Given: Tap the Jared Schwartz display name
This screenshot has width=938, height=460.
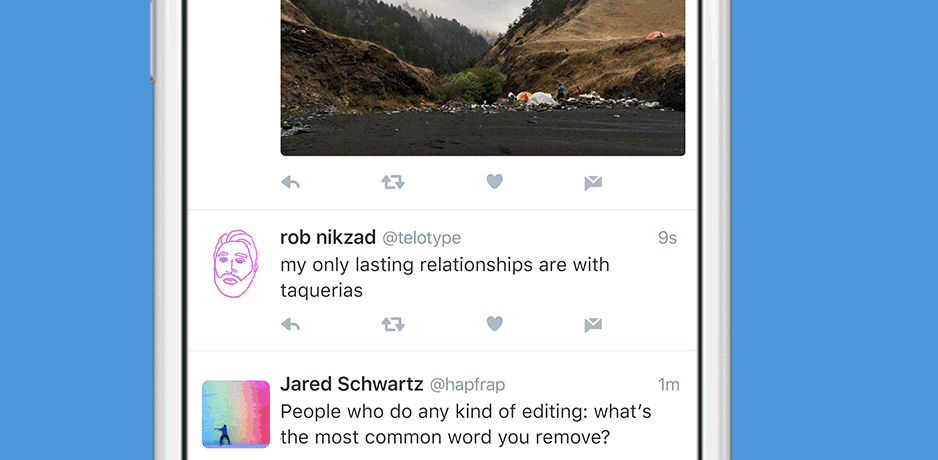Looking at the screenshot, I should 351,384.
